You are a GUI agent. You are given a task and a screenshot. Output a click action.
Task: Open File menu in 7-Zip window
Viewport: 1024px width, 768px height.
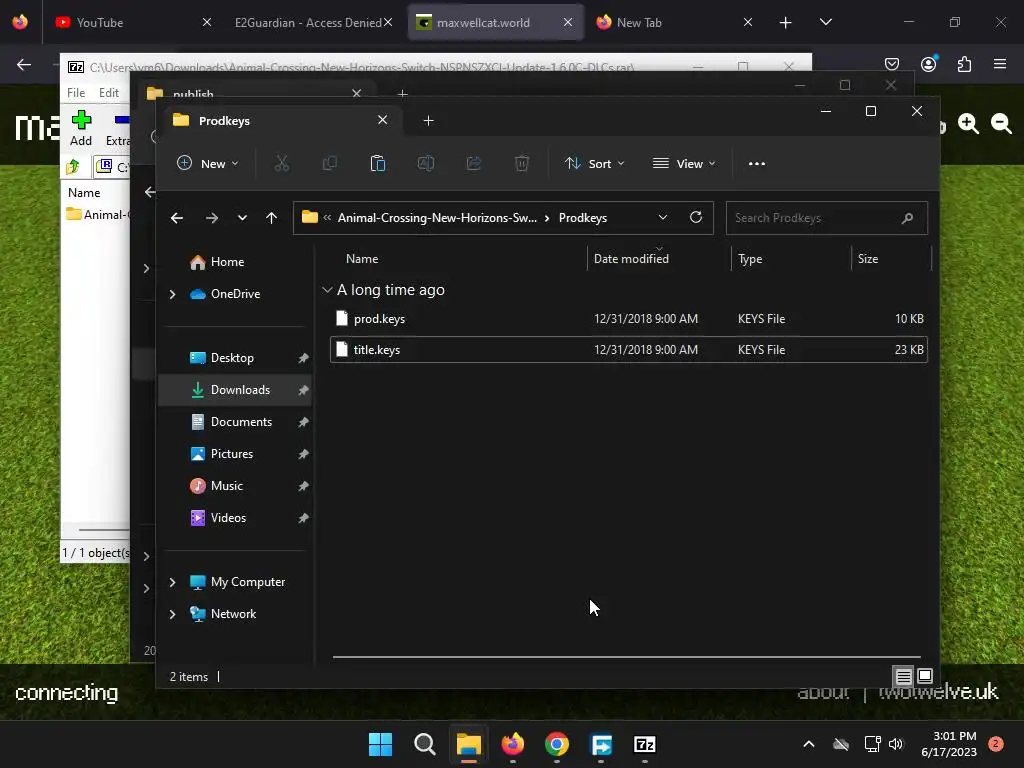pyautogui.click(x=76, y=93)
